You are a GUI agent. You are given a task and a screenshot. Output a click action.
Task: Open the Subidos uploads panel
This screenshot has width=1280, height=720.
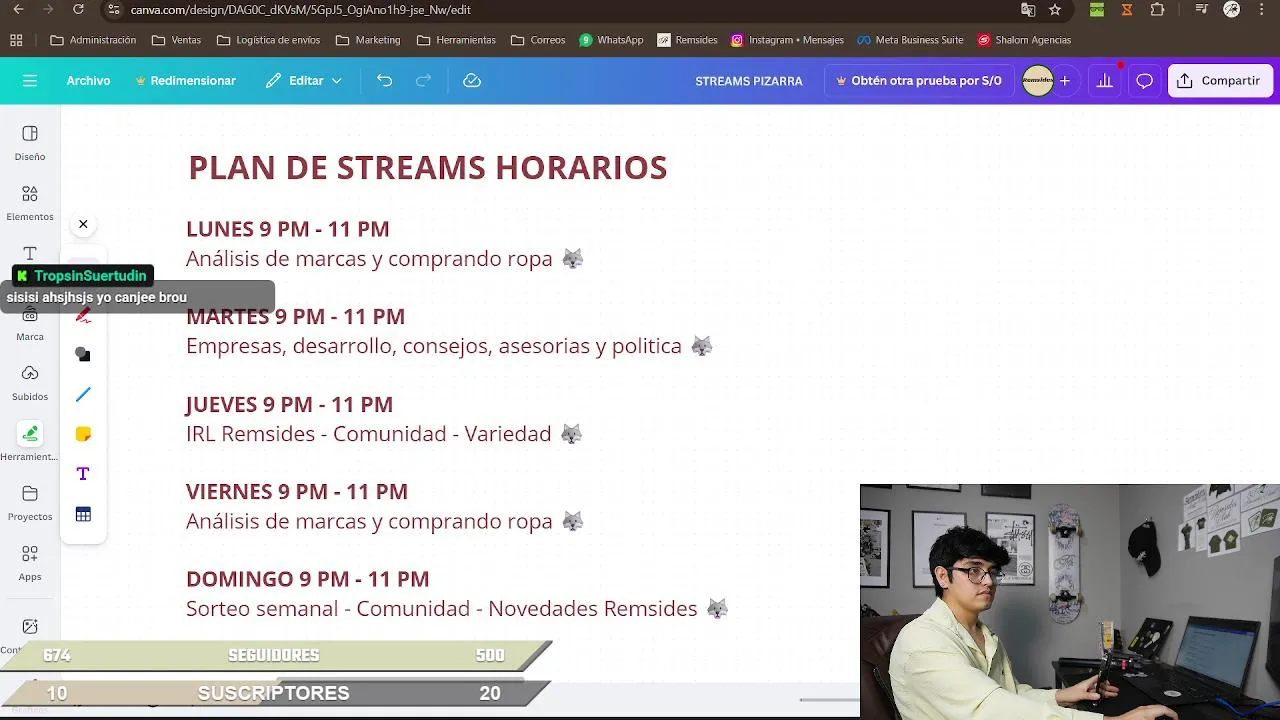(x=30, y=383)
